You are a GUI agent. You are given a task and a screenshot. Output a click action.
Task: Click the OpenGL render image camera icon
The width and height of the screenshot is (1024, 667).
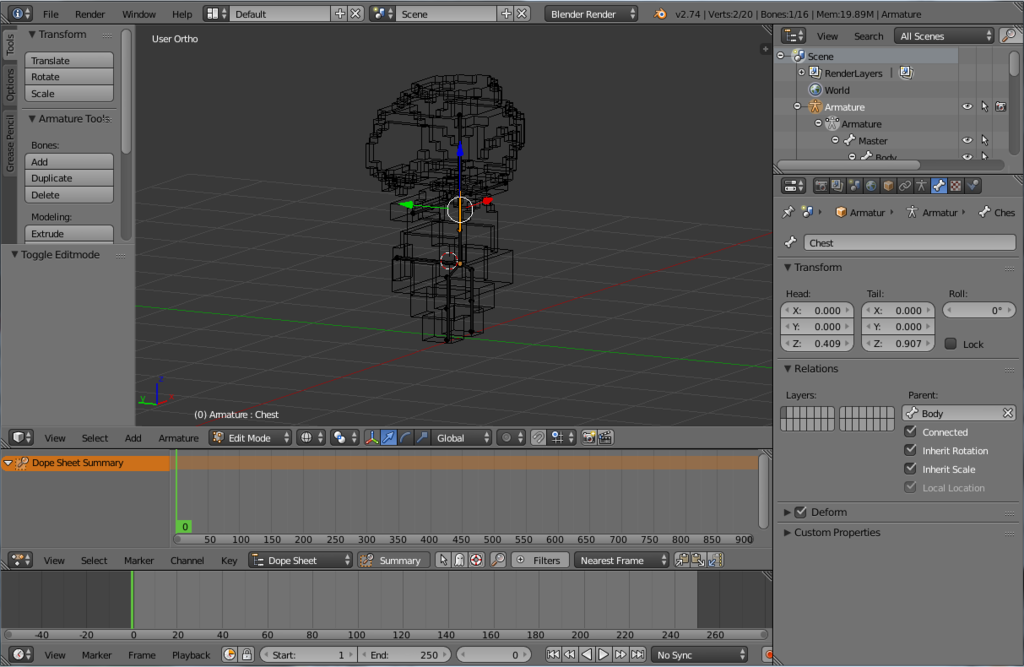pos(588,438)
